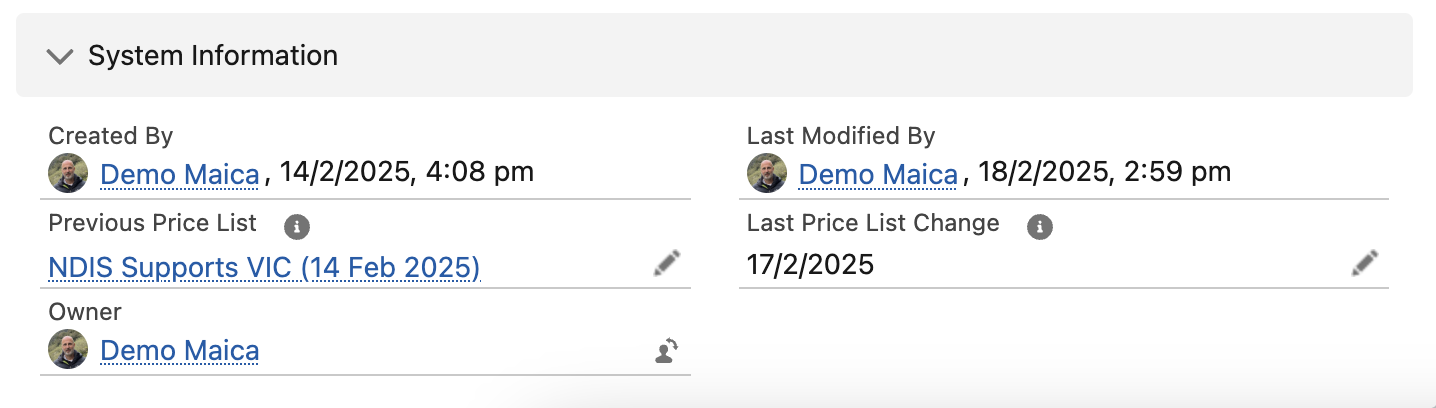Collapse the System Information section chevron
Image resolution: width=1436 pixels, height=408 pixels.
(x=60, y=56)
